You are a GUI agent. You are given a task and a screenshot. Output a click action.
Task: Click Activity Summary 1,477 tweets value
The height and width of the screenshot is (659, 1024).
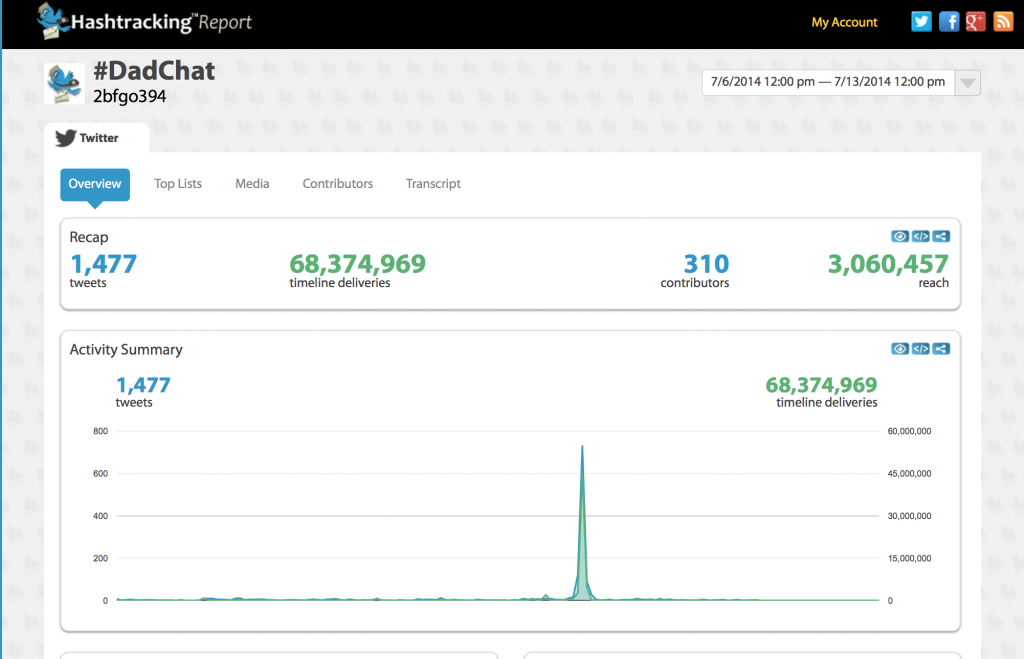143,385
